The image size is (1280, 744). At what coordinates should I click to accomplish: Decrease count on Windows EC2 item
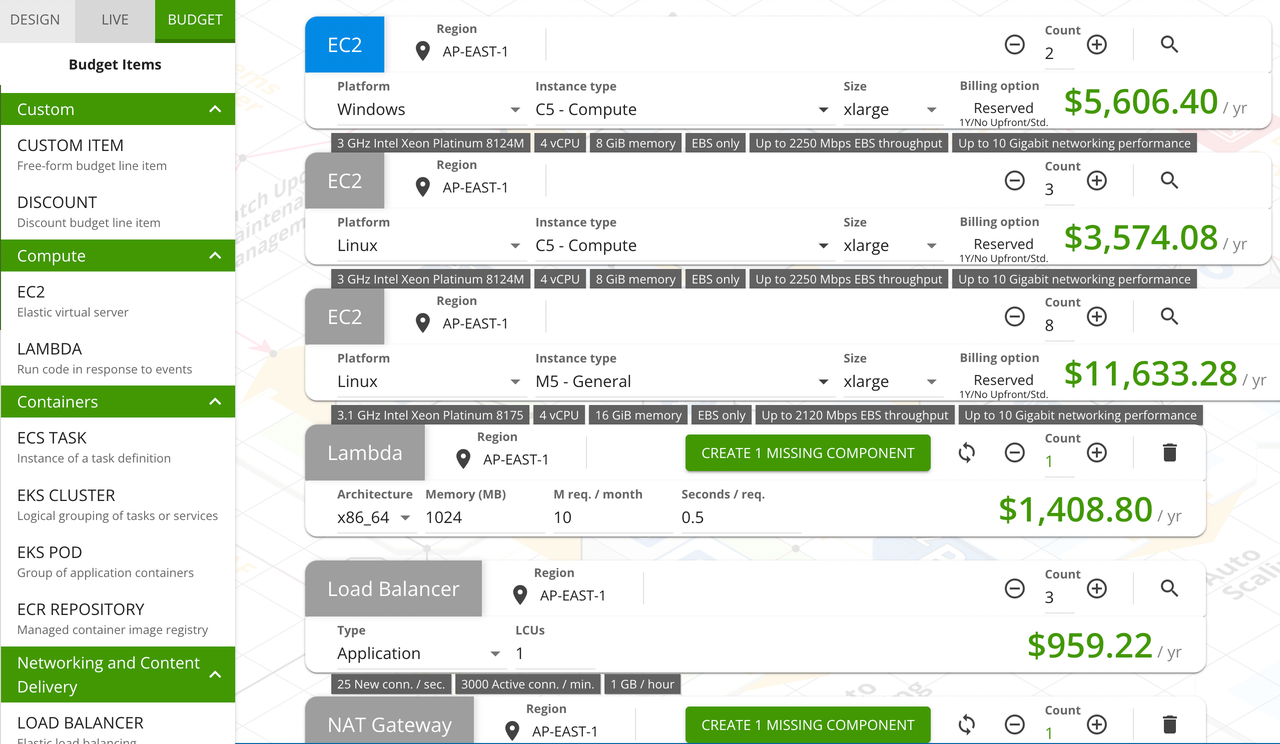[x=1014, y=44]
